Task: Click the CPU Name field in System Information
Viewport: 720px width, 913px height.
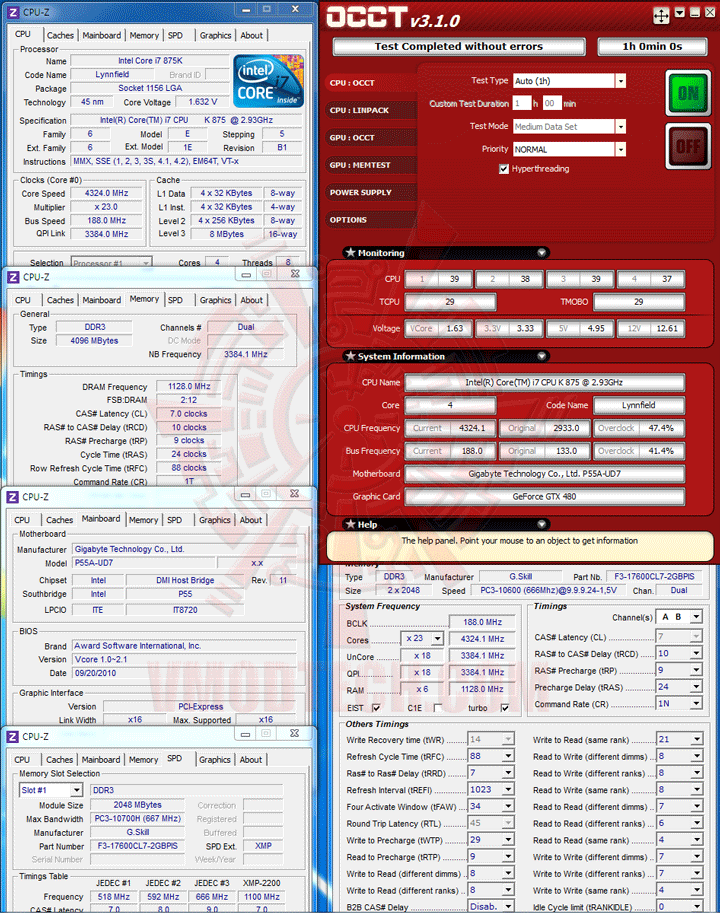Action: (544, 383)
